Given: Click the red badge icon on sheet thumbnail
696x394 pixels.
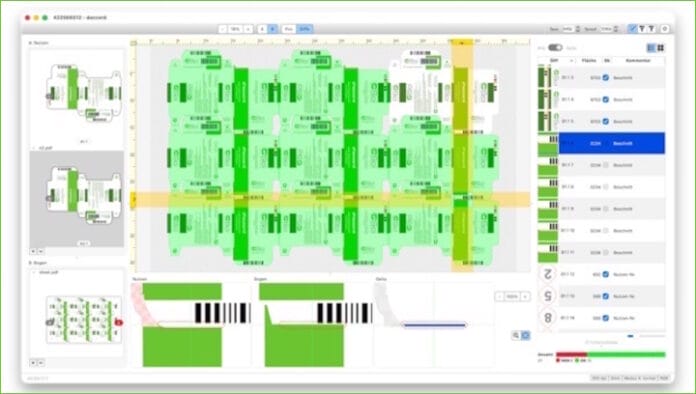Looking at the screenshot, I should coord(119,322).
